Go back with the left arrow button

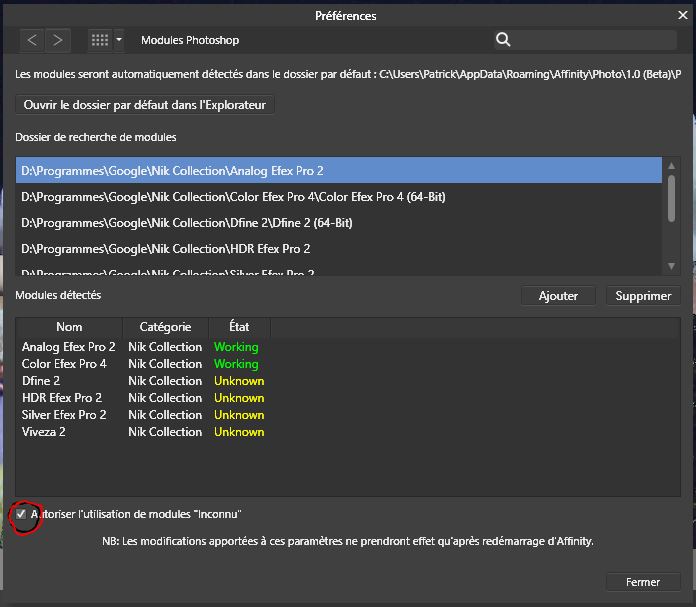pos(32,40)
